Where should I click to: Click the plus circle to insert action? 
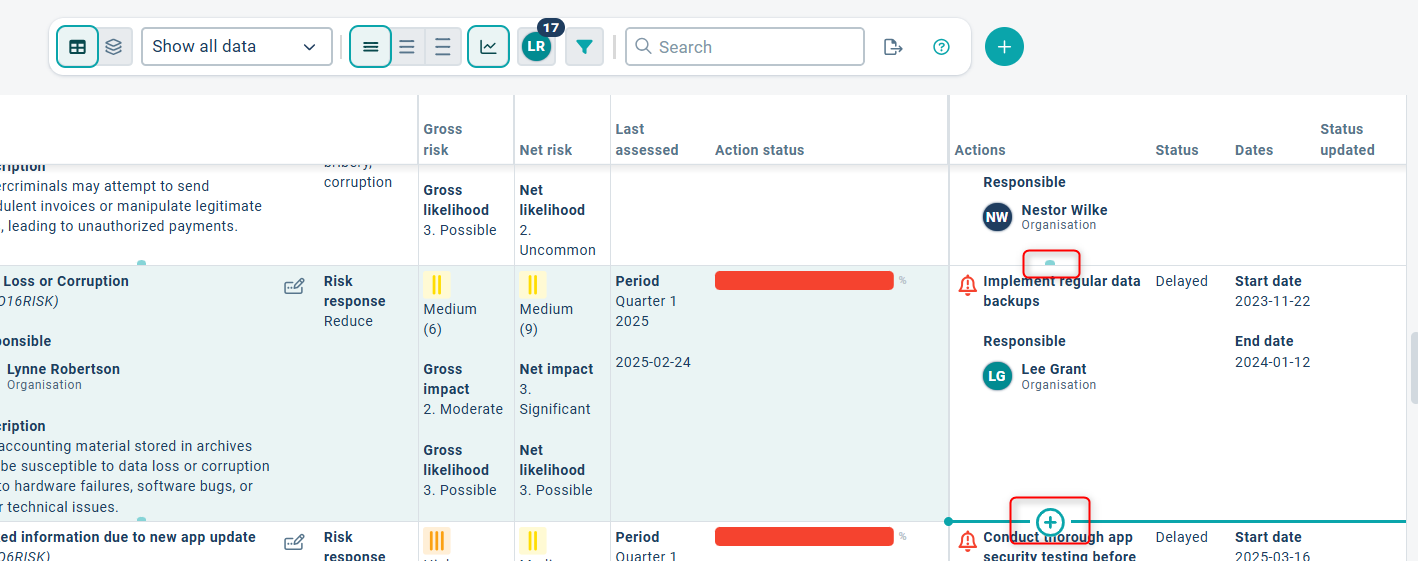1049,522
